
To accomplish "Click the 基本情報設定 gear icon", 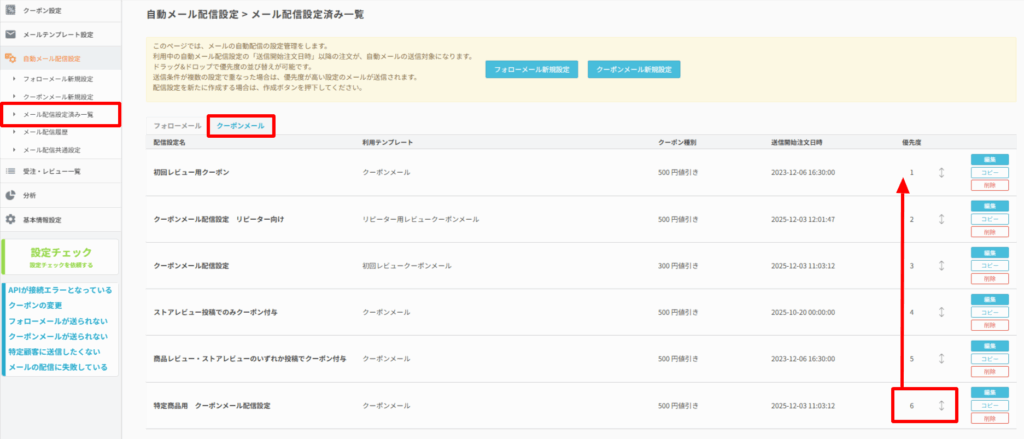I will pos(10,220).
